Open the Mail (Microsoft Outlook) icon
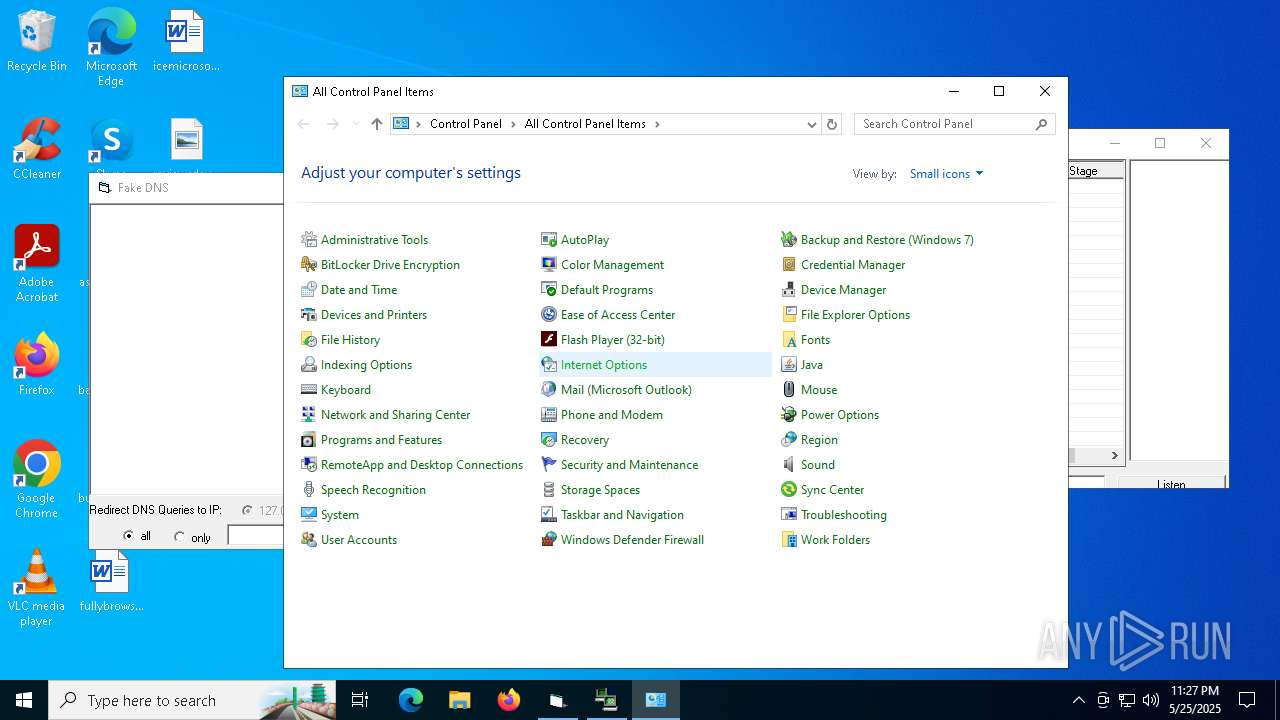The width and height of the screenshot is (1280, 720). pos(549,390)
